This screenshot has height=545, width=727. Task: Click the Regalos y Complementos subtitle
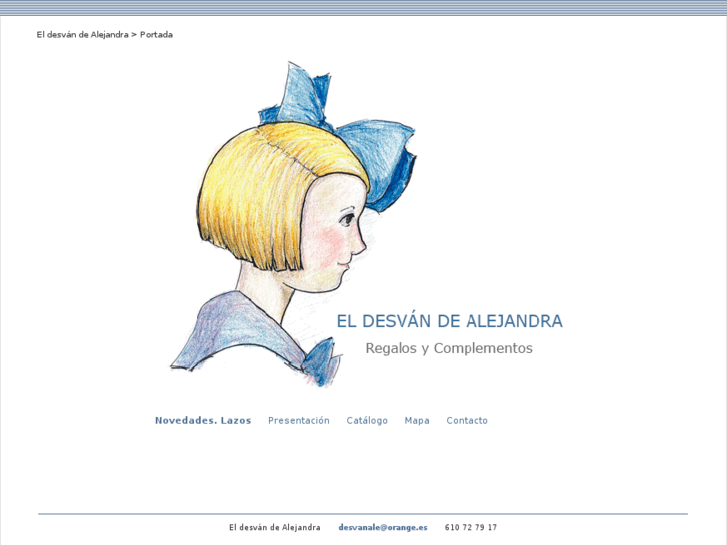coord(449,348)
